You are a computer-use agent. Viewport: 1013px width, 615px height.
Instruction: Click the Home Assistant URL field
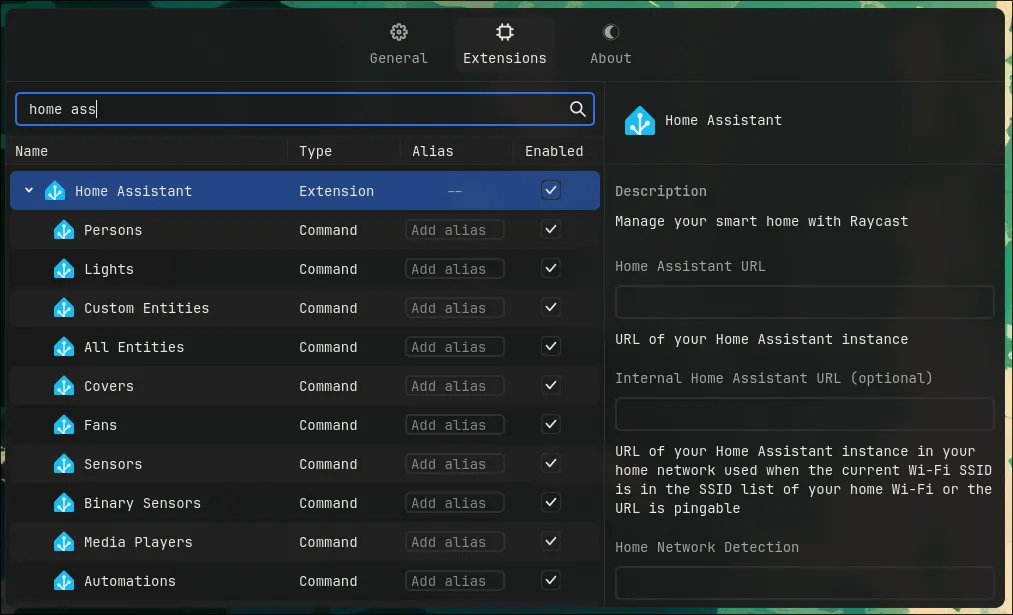pos(804,302)
